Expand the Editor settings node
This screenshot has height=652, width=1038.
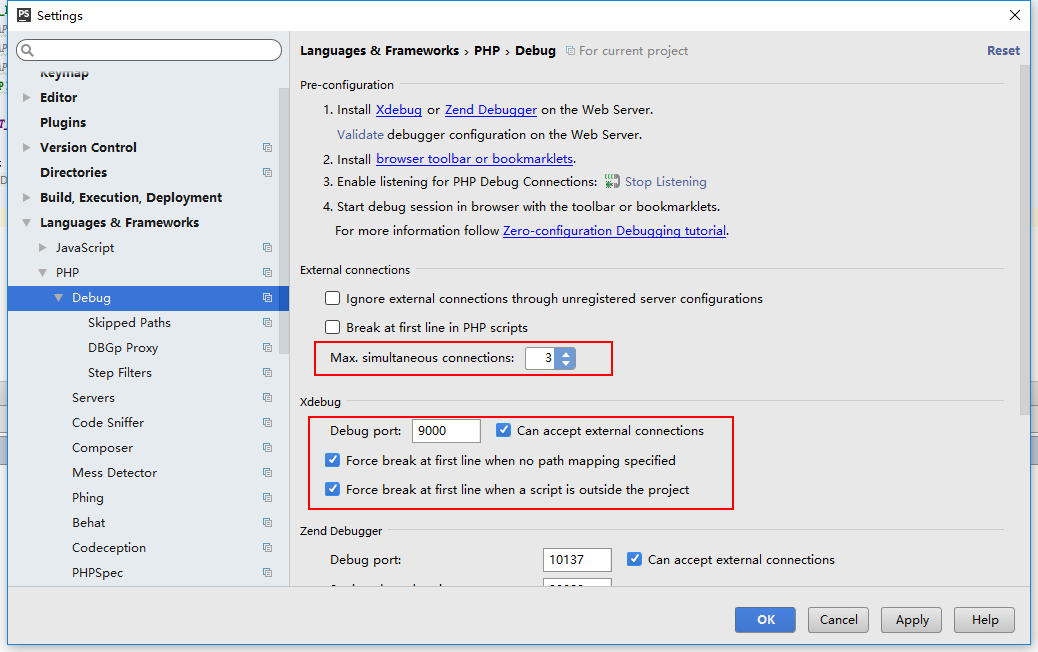click(x=26, y=97)
